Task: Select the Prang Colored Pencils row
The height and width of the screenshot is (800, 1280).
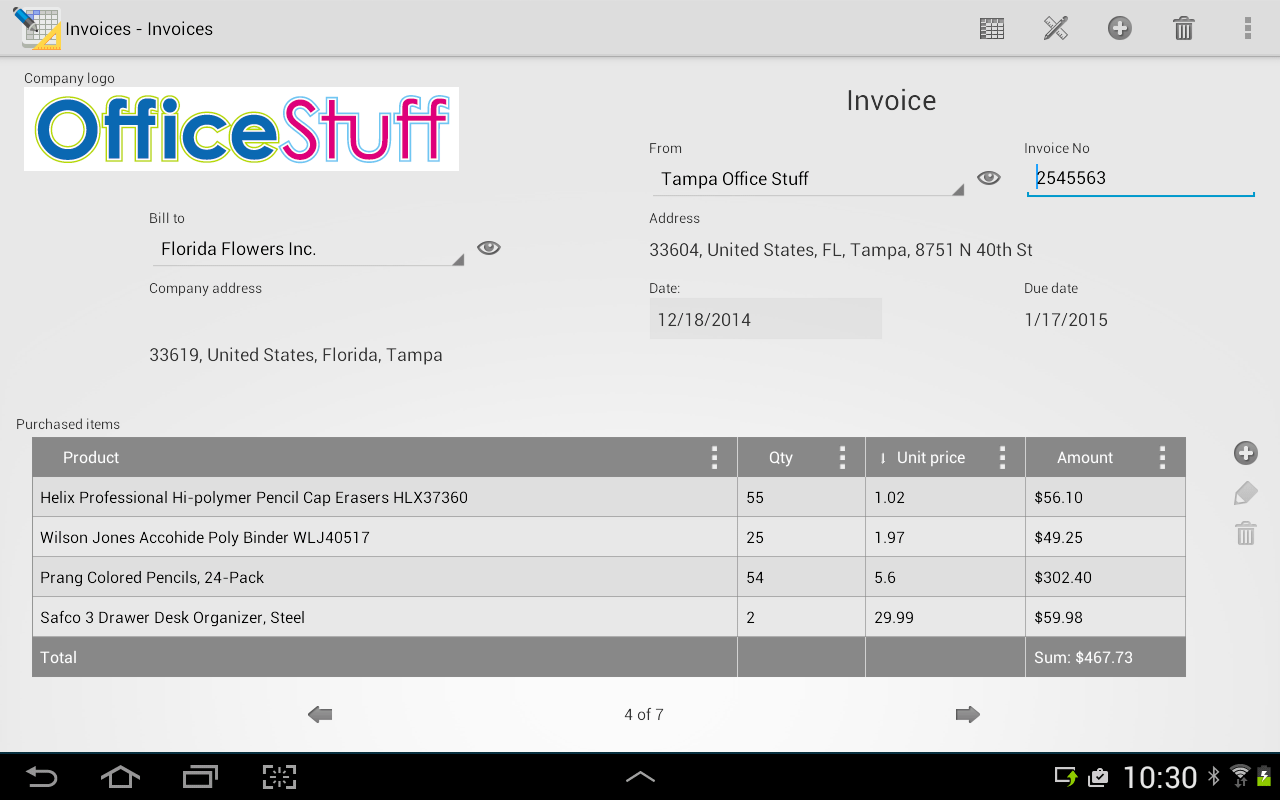Action: [x=608, y=577]
